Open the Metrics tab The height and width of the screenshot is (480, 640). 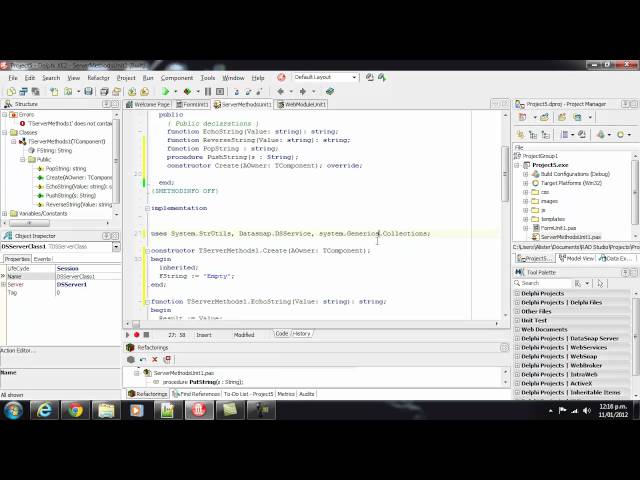pos(286,394)
